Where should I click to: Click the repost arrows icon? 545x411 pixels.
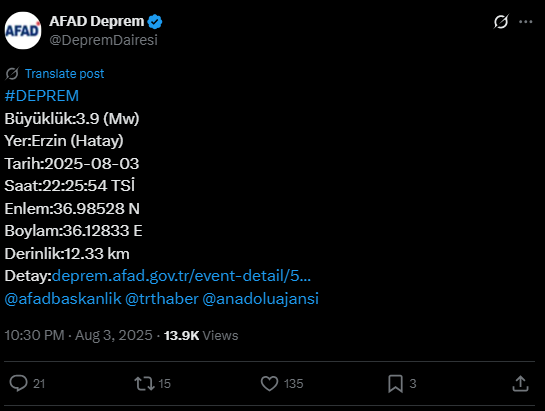click(x=145, y=384)
